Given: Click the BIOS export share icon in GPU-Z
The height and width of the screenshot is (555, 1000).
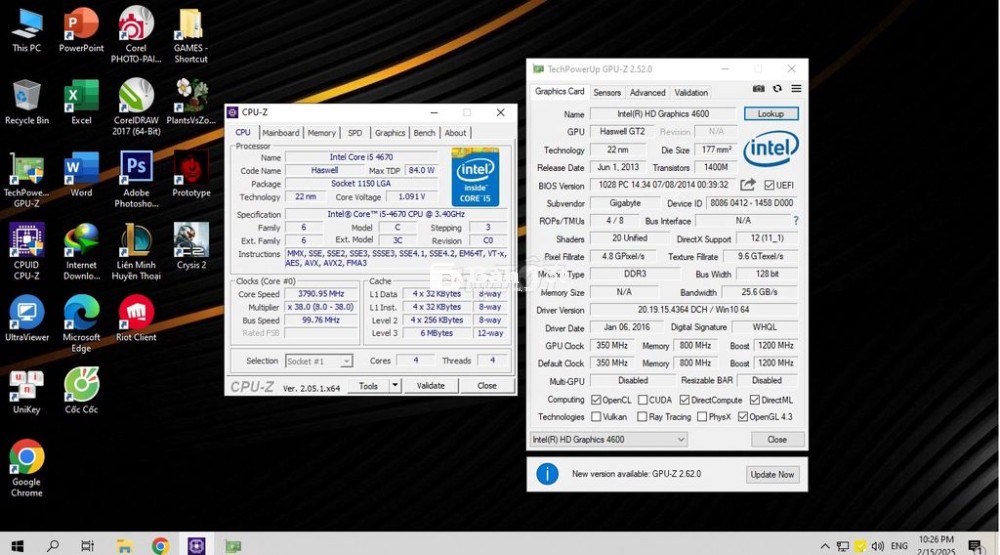Looking at the screenshot, I should tap(747, 185).
